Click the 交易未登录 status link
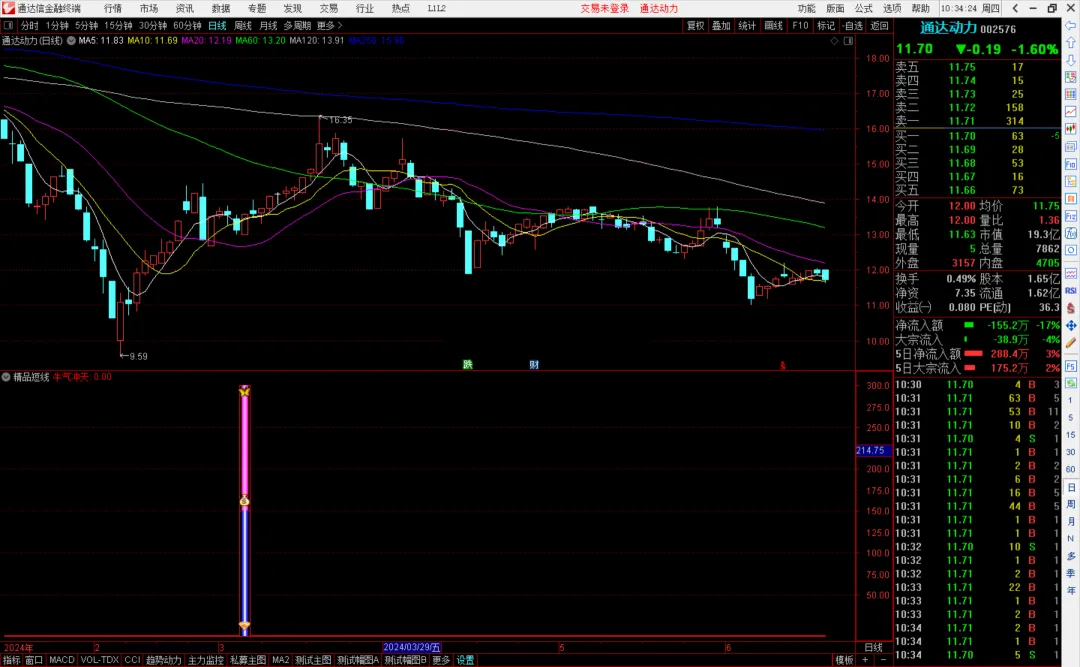This screenshot has width=1080, height=667. (604, 8)
